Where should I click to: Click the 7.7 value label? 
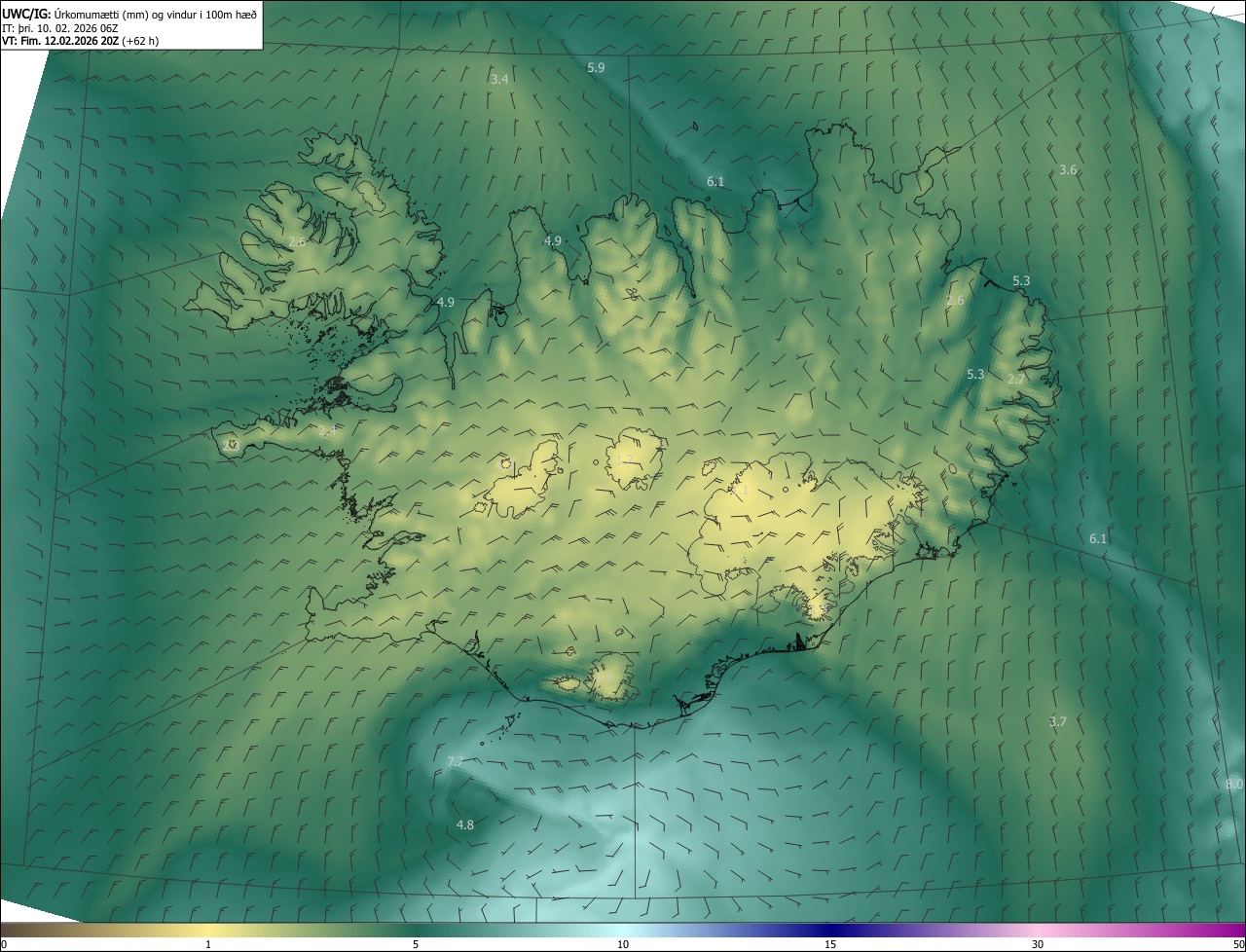455,761
